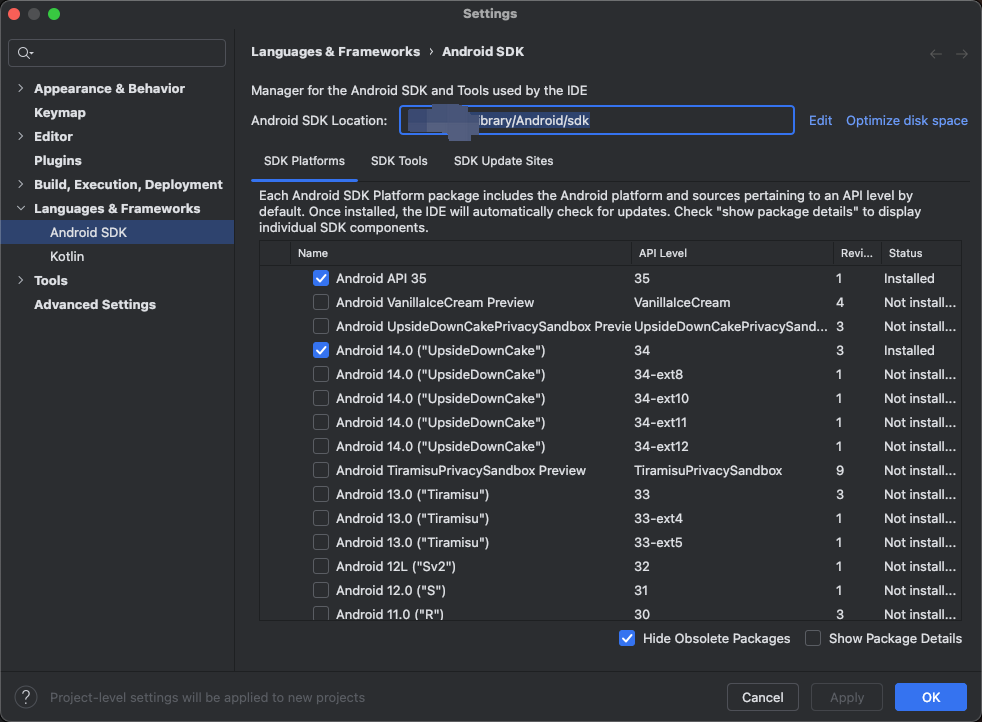The width and height of the screenshot is (982, 722).
Task: Switch to the SDK Tools tab
Action: pos(399,161)
